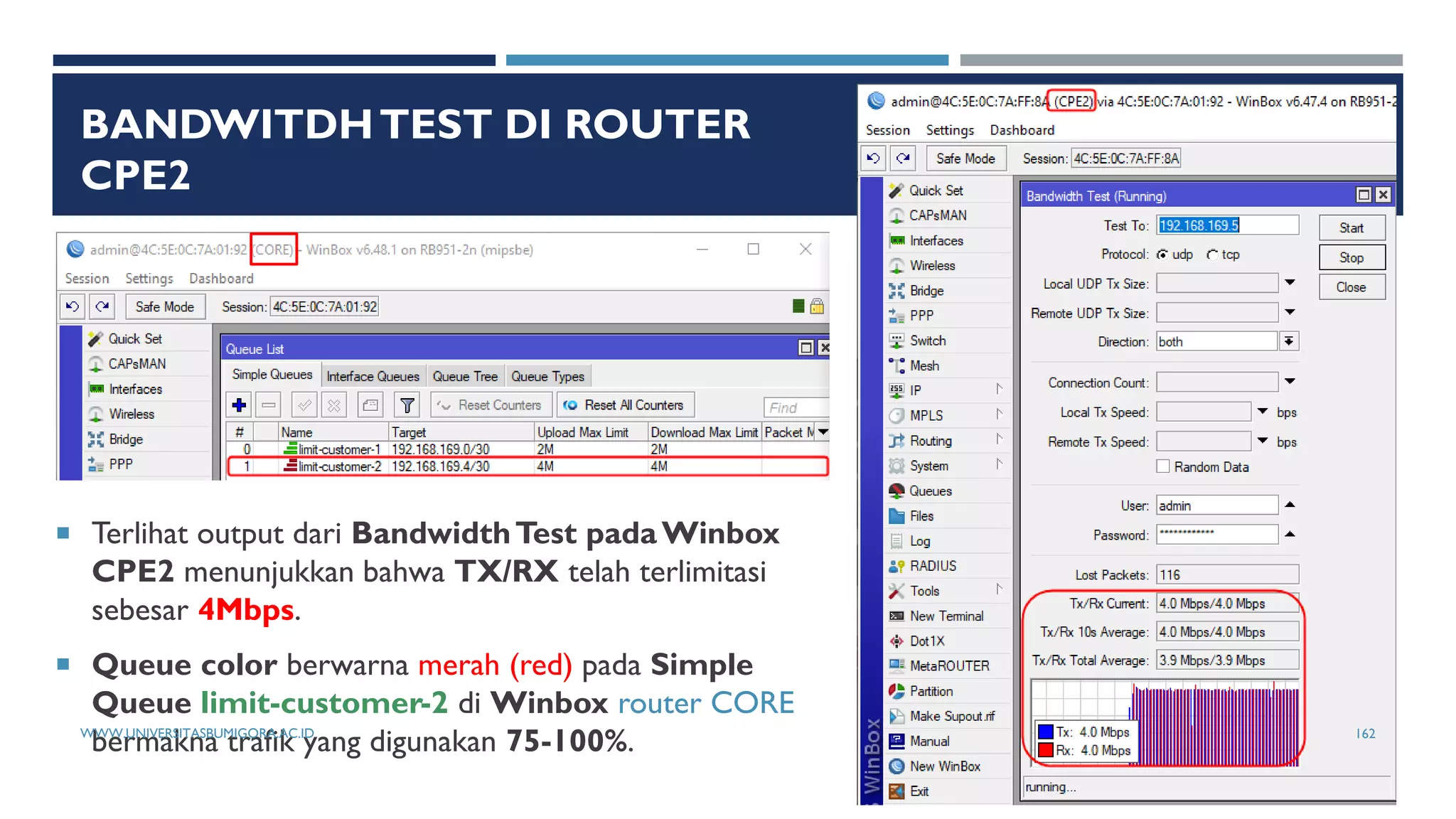Click the Test To address field
Viewport: 1456px width, 819px height.
[x=1227, y=225]
